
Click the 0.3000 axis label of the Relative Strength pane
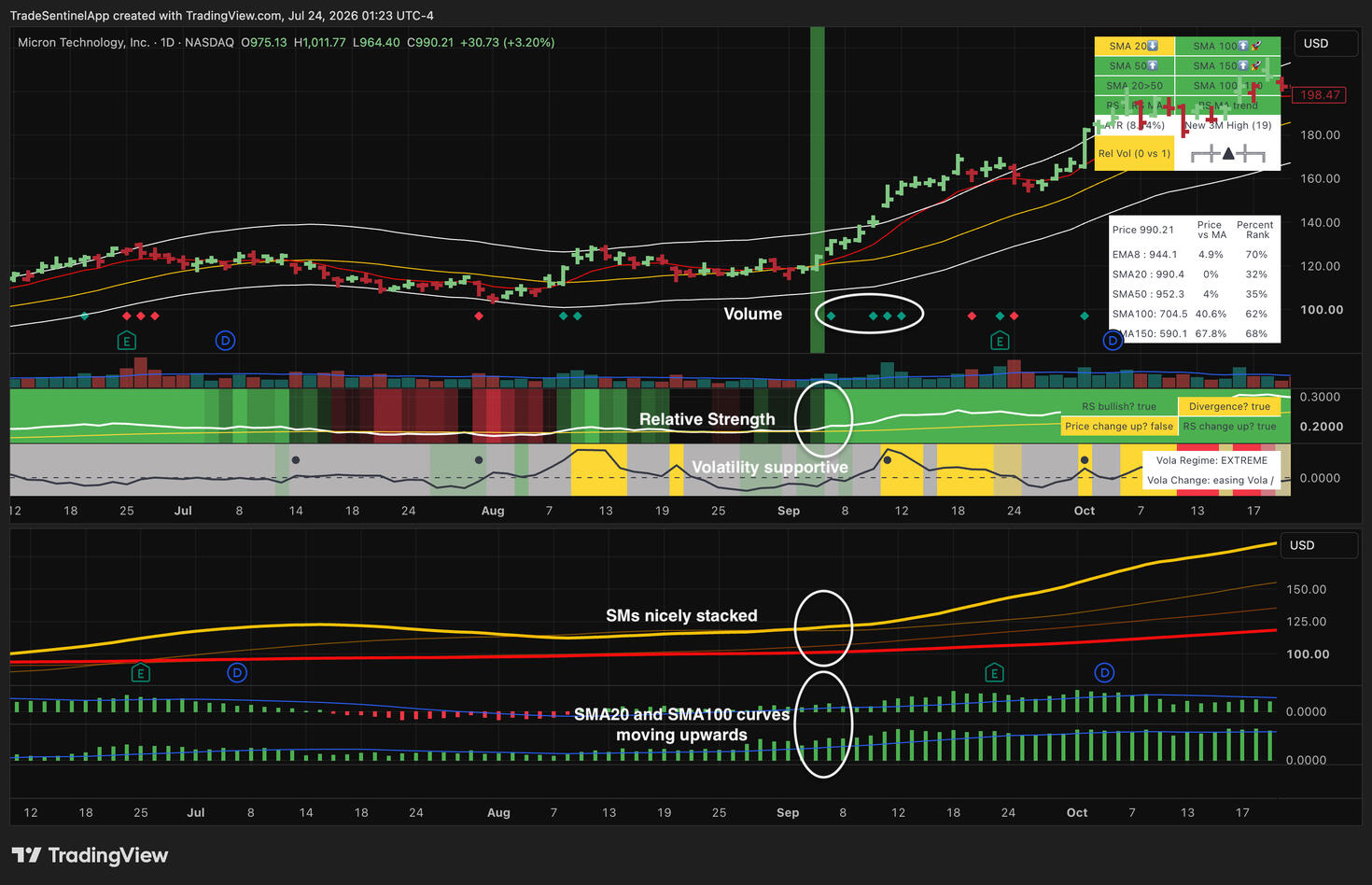point(1320,397)
